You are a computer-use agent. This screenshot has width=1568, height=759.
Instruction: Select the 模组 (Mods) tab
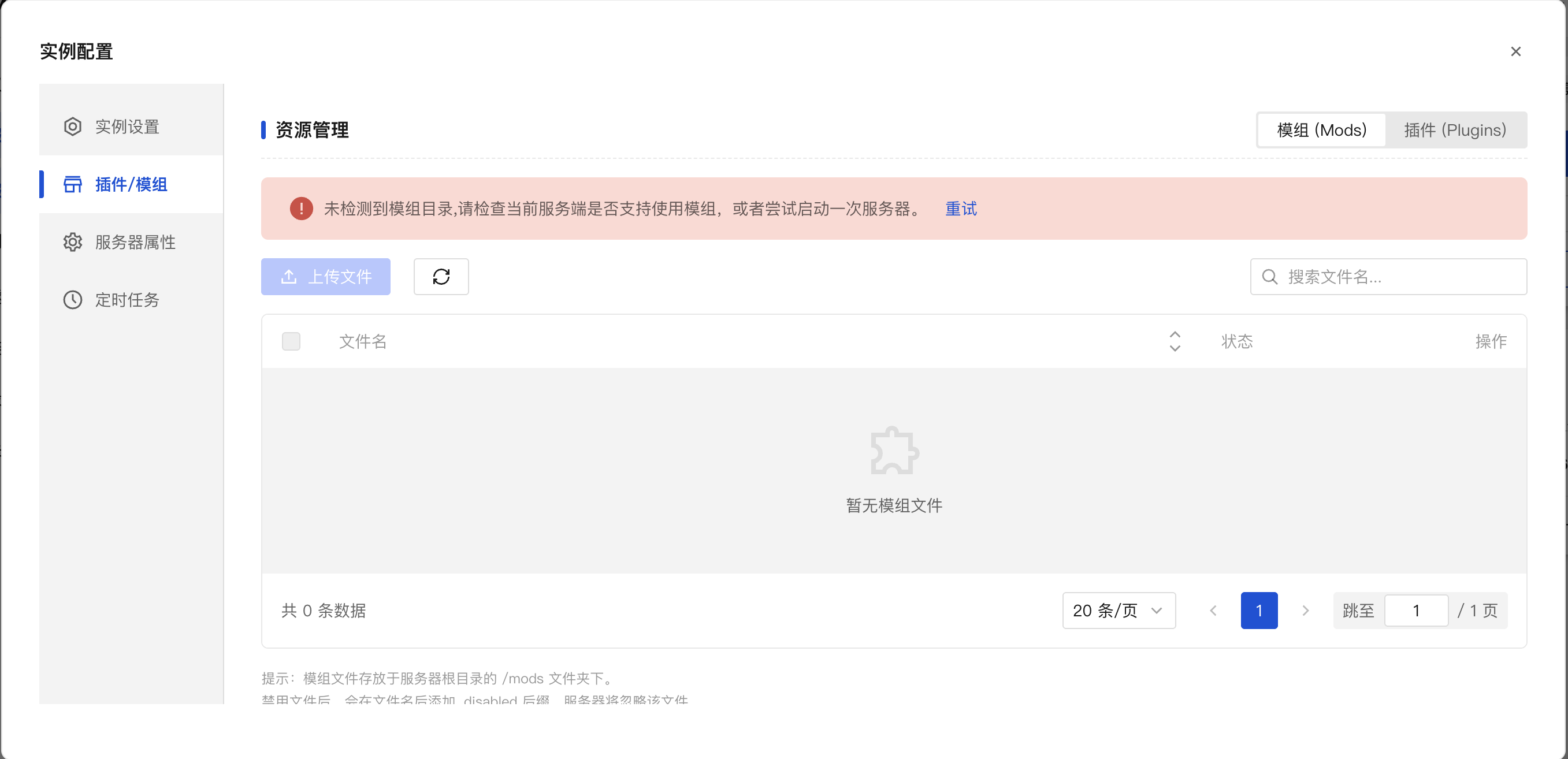[1321, 129]
